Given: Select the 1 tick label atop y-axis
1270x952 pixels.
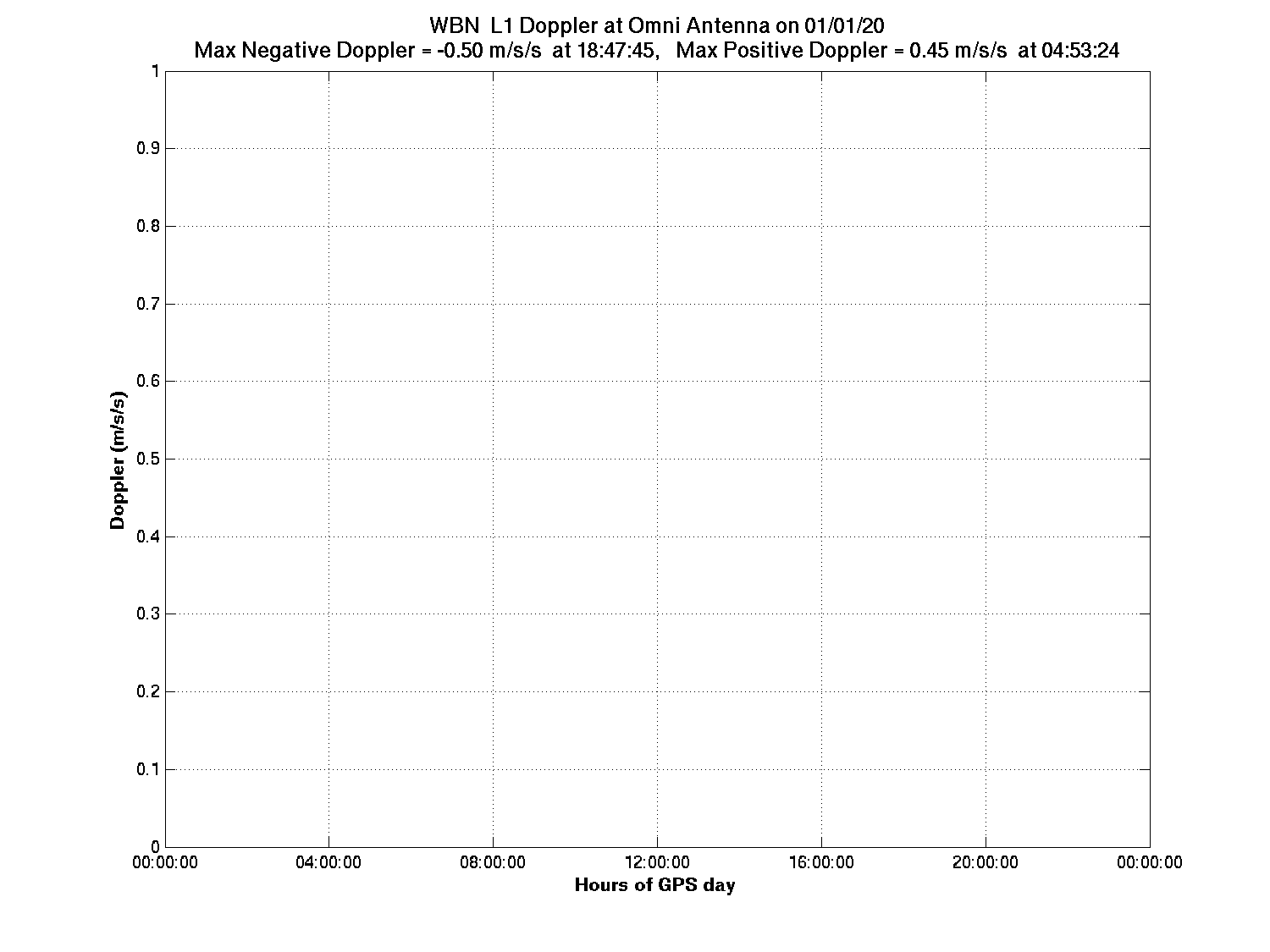Looking at the screenshot, I should point(155,71).
